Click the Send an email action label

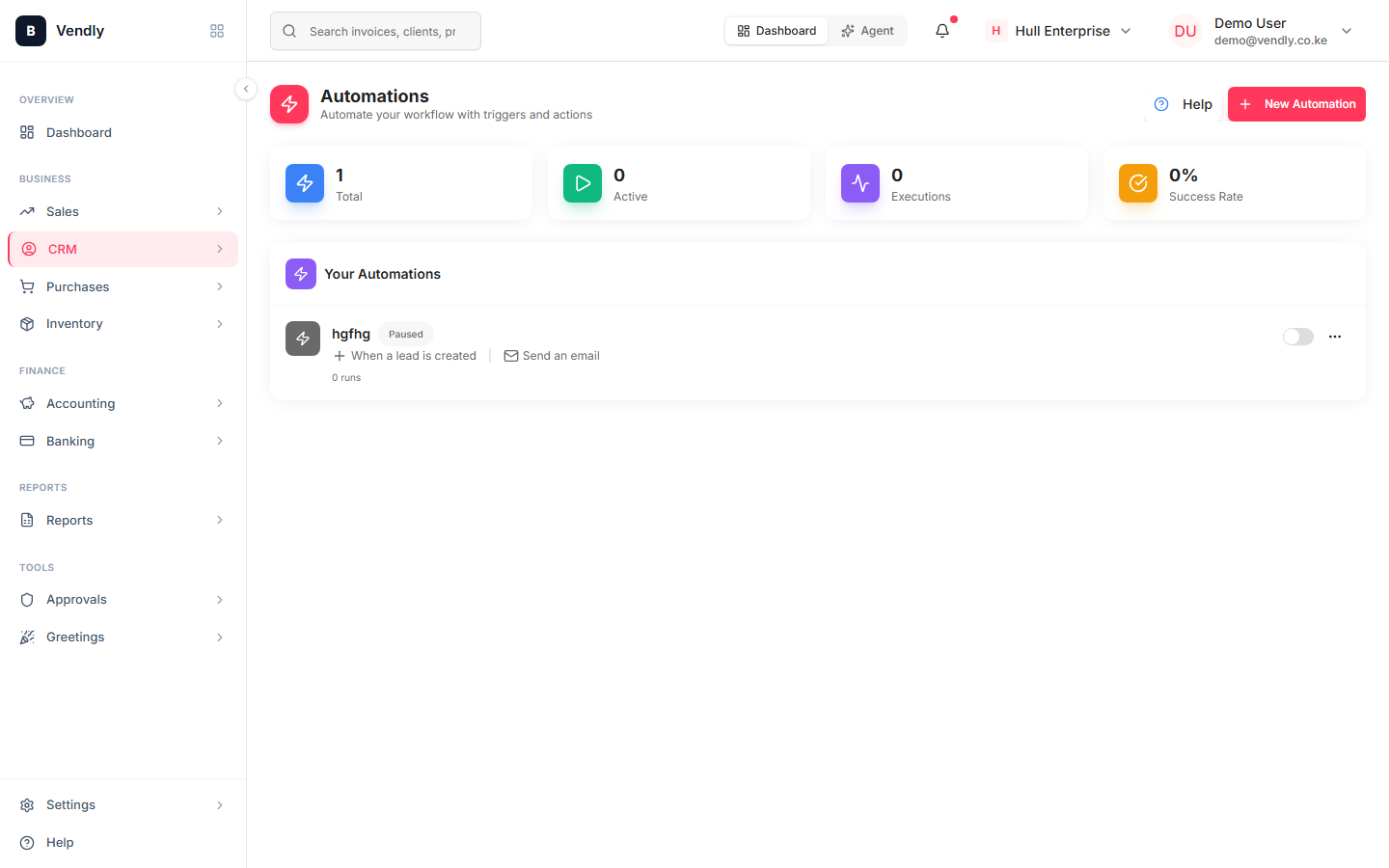click(561, 356)
